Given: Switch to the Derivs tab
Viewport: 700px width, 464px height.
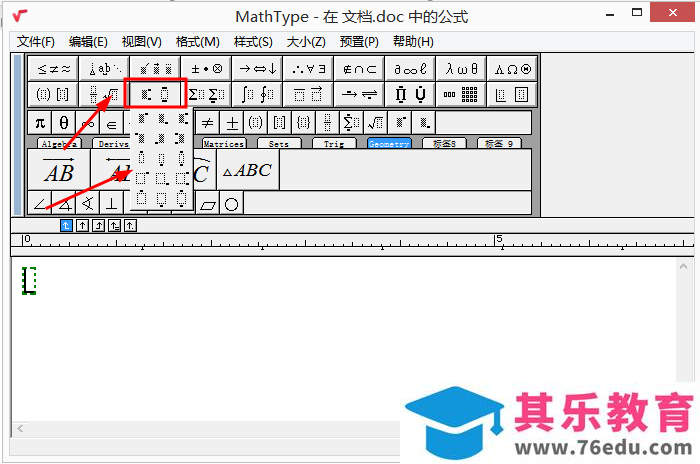Looking at the screenshot, I should click(112, 143).
